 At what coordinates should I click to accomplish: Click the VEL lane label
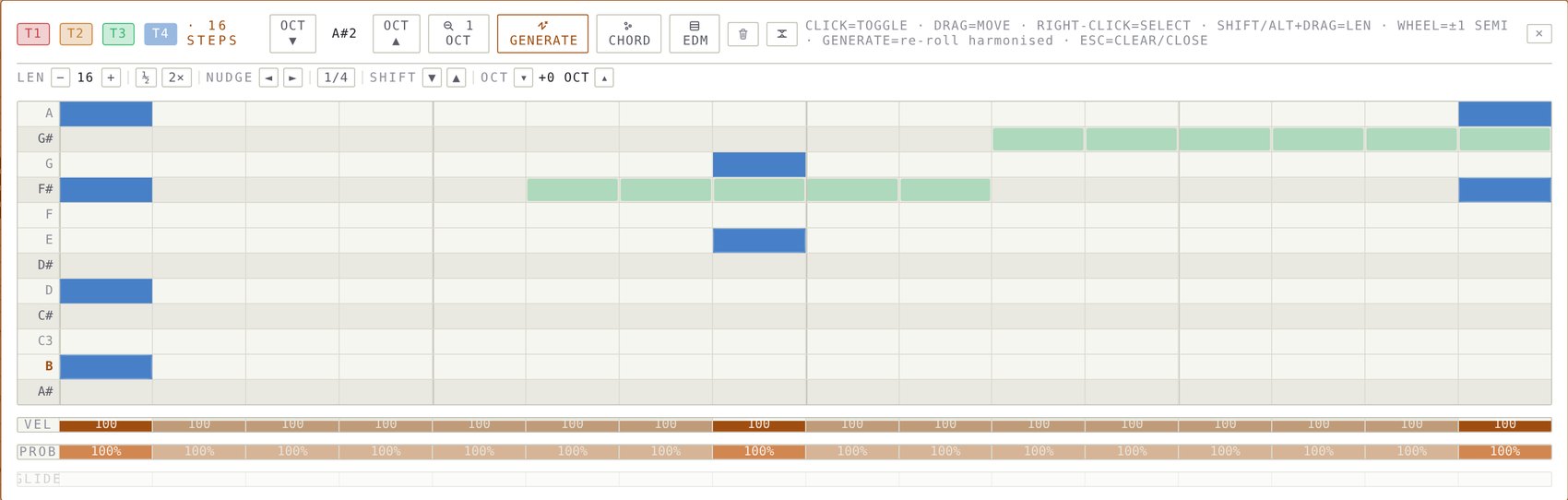pyautogui.click(x=38, y=425)
